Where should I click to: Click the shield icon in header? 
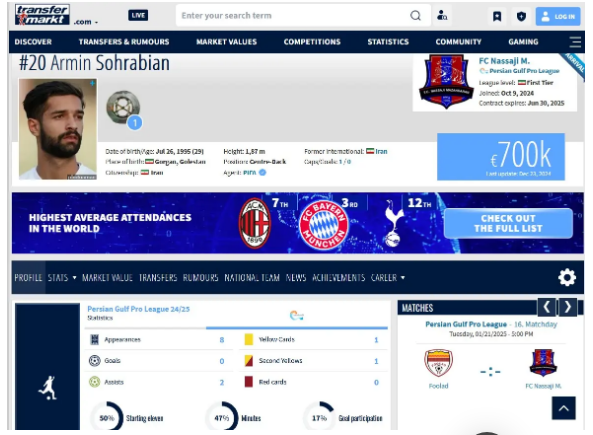(521, 16)
